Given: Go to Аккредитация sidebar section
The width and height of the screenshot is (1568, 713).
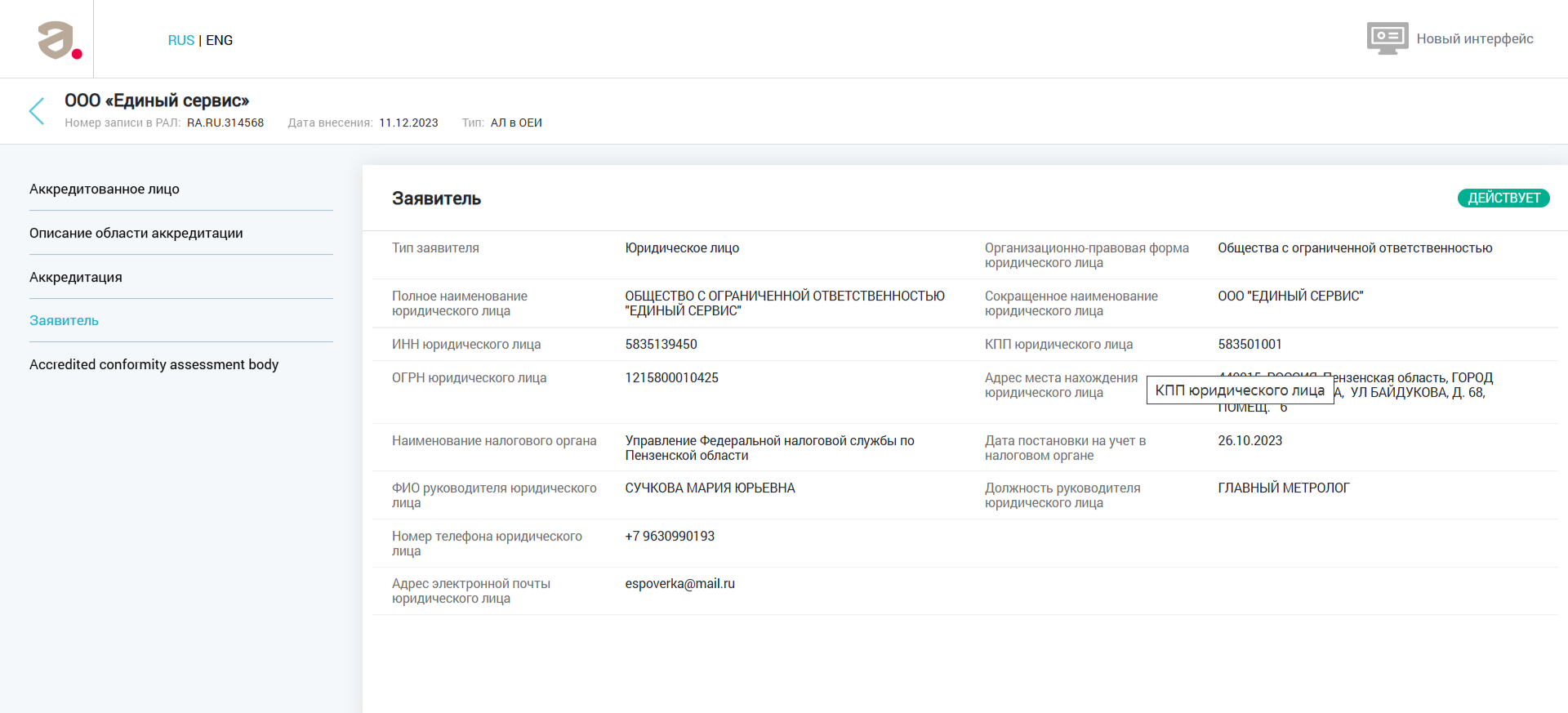Looking at the screenshot, I should pos(76,277).
